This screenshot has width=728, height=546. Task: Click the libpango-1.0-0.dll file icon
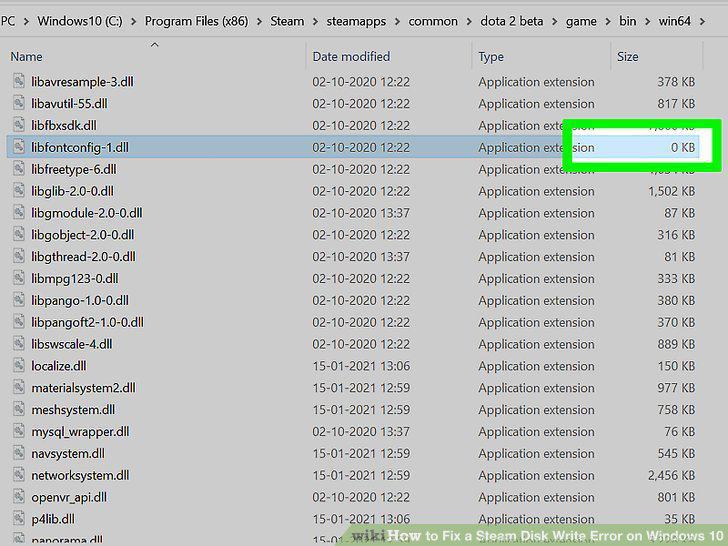(19, 299)
